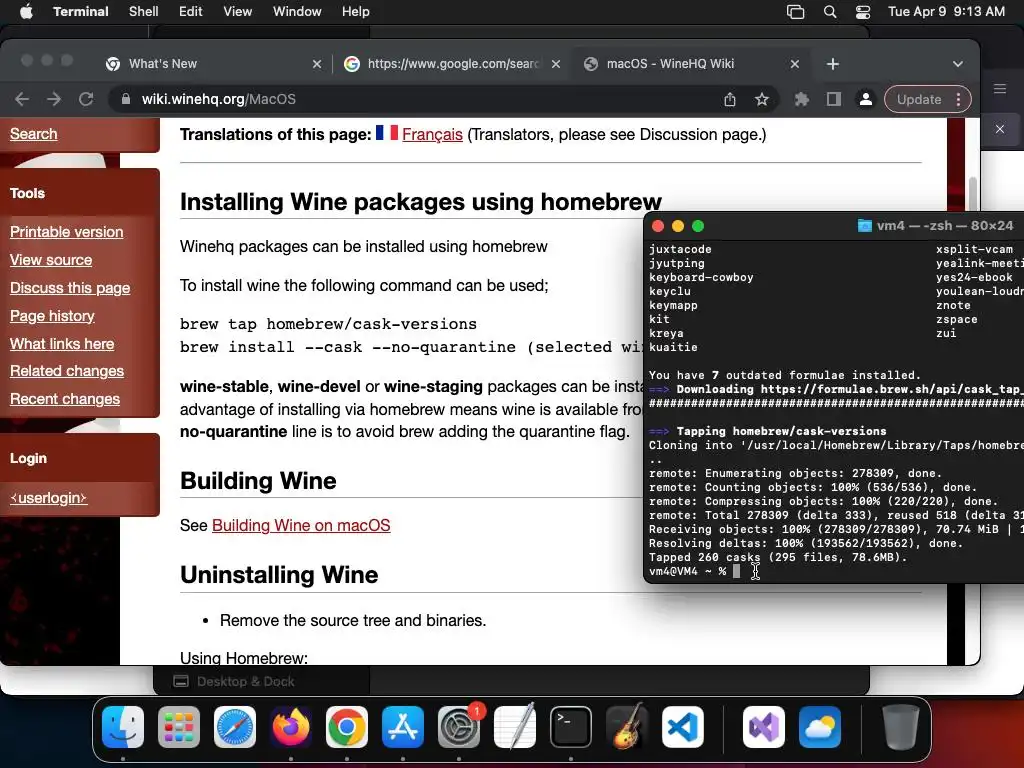1024x768 pixels.
Task: Close the macOS - WineHQ Wiki tab
Action: [795, 64]
